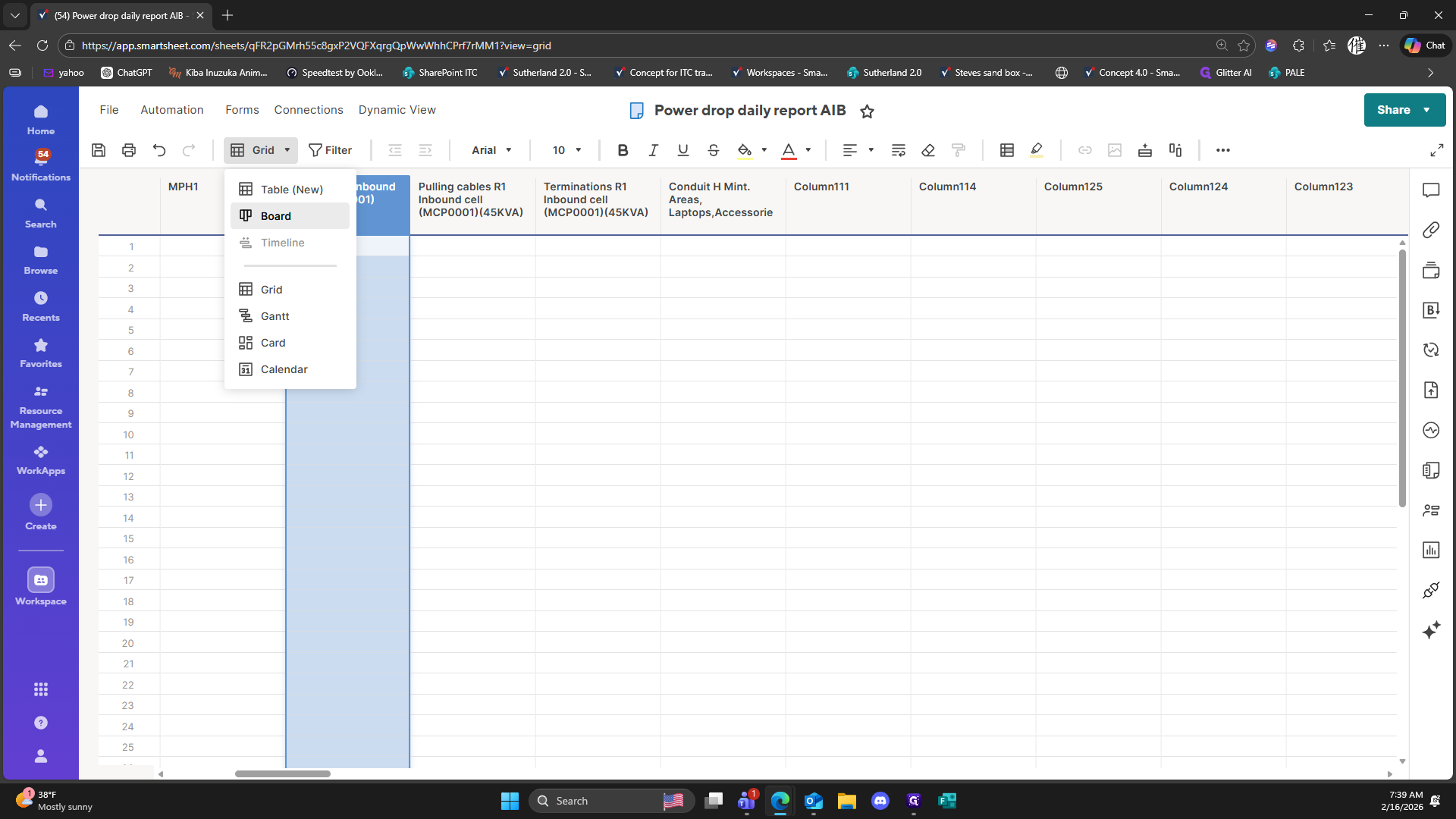Toggle the favorite star next to sheet title
The height and width of the screenshot is (819, 1456).
coord(868,111)
